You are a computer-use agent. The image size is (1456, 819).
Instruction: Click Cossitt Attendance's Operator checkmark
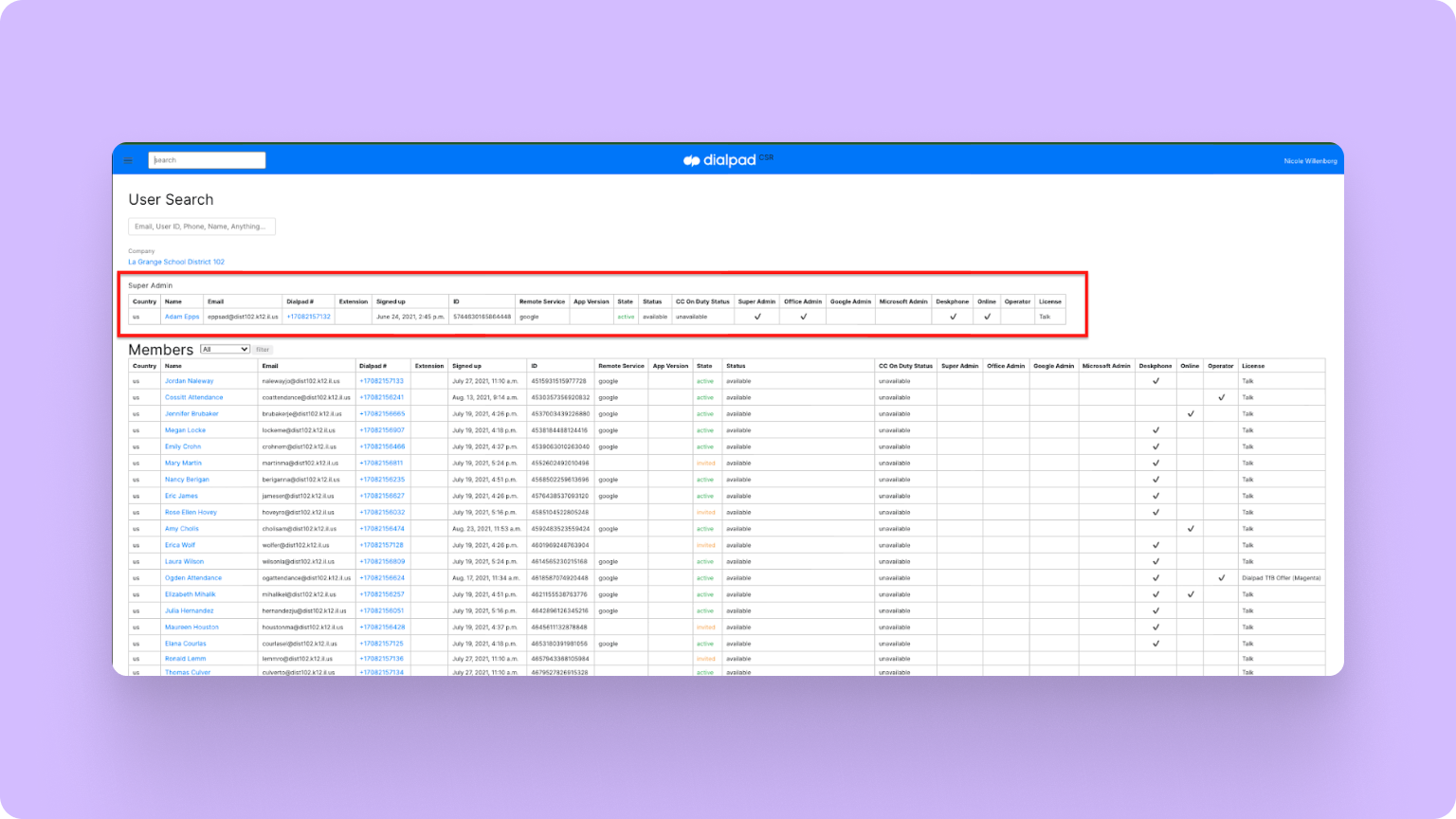1221,397
